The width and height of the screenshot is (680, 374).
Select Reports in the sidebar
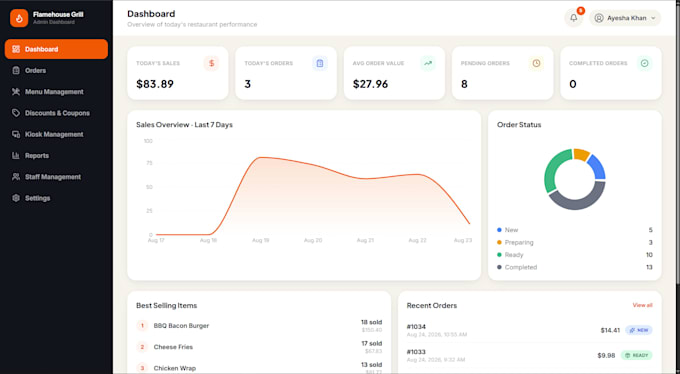click(x=56, y=155)
